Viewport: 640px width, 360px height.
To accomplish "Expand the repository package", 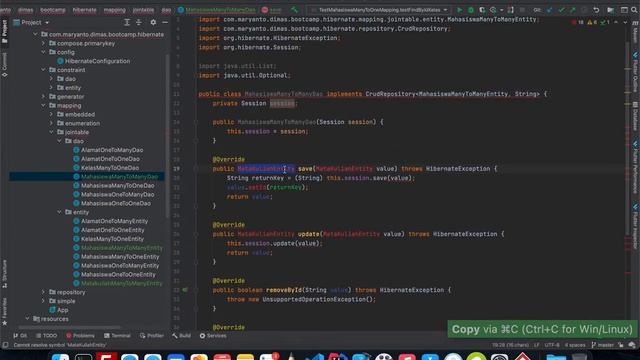I will click(44, 292).
